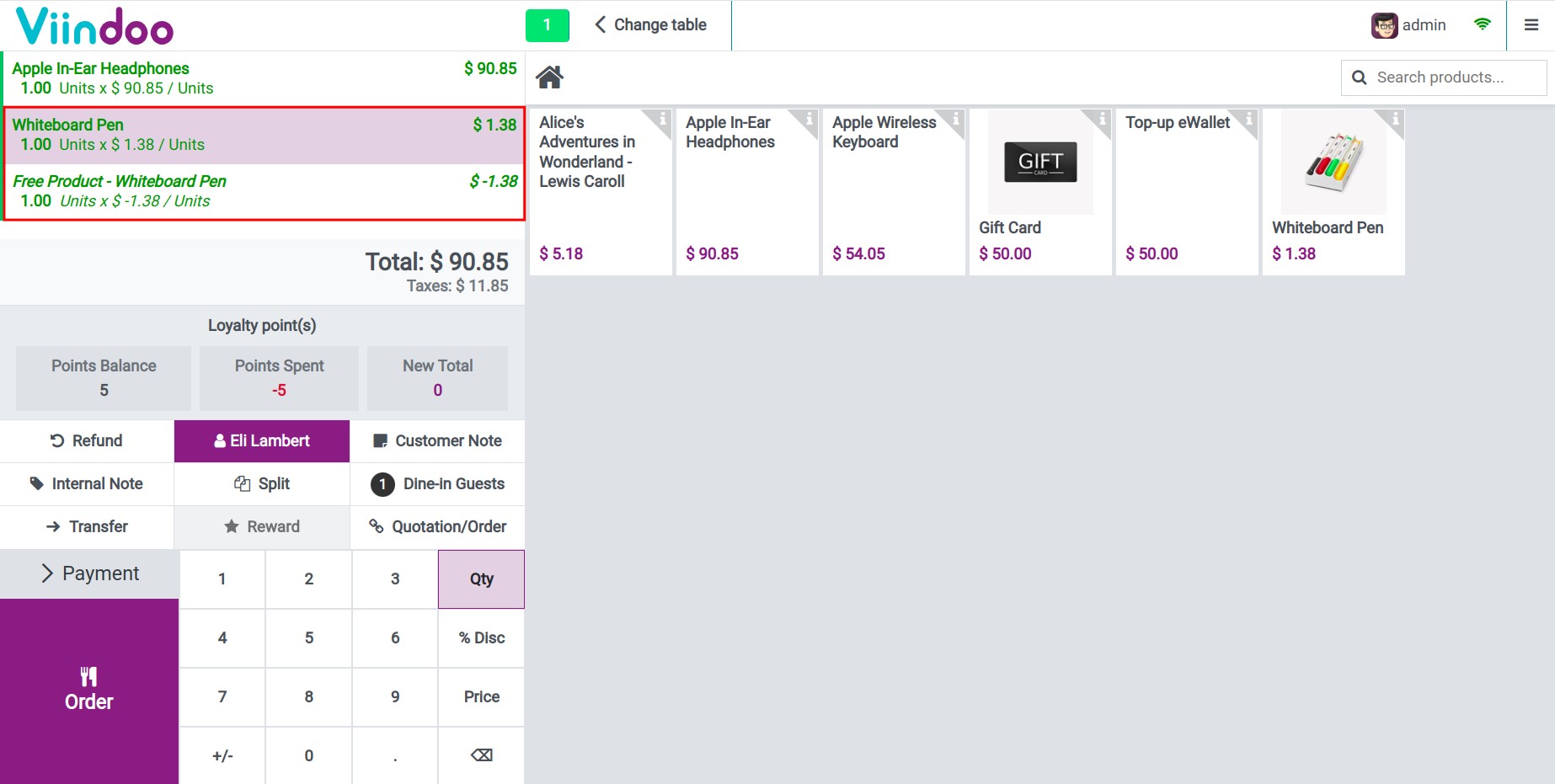
Task: Tap numpad key 4
Action: [x=222, y=638]
